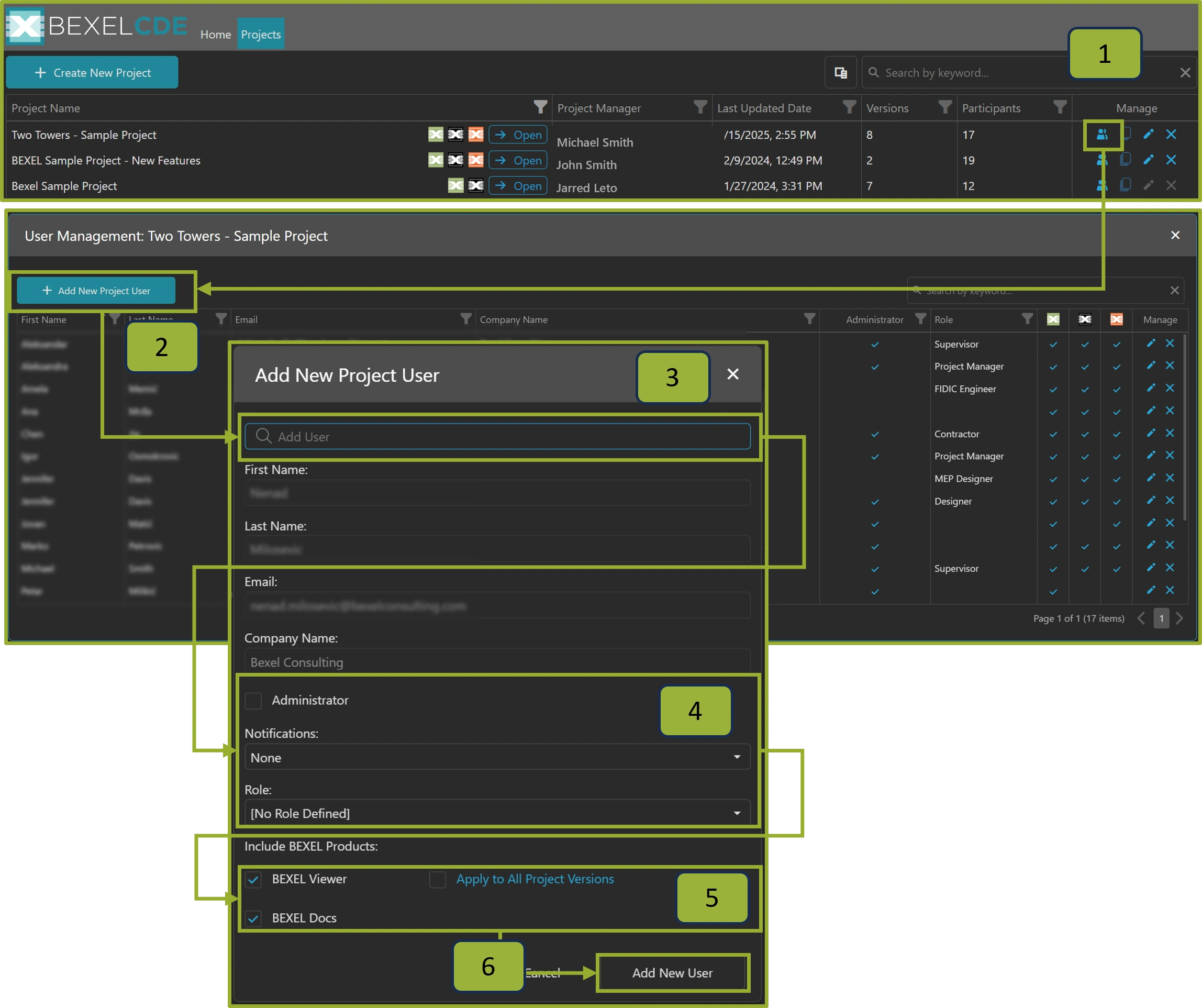Clear the project search with the X
This screenshot has height=1008, width=1202.
tap(1185, 73)
